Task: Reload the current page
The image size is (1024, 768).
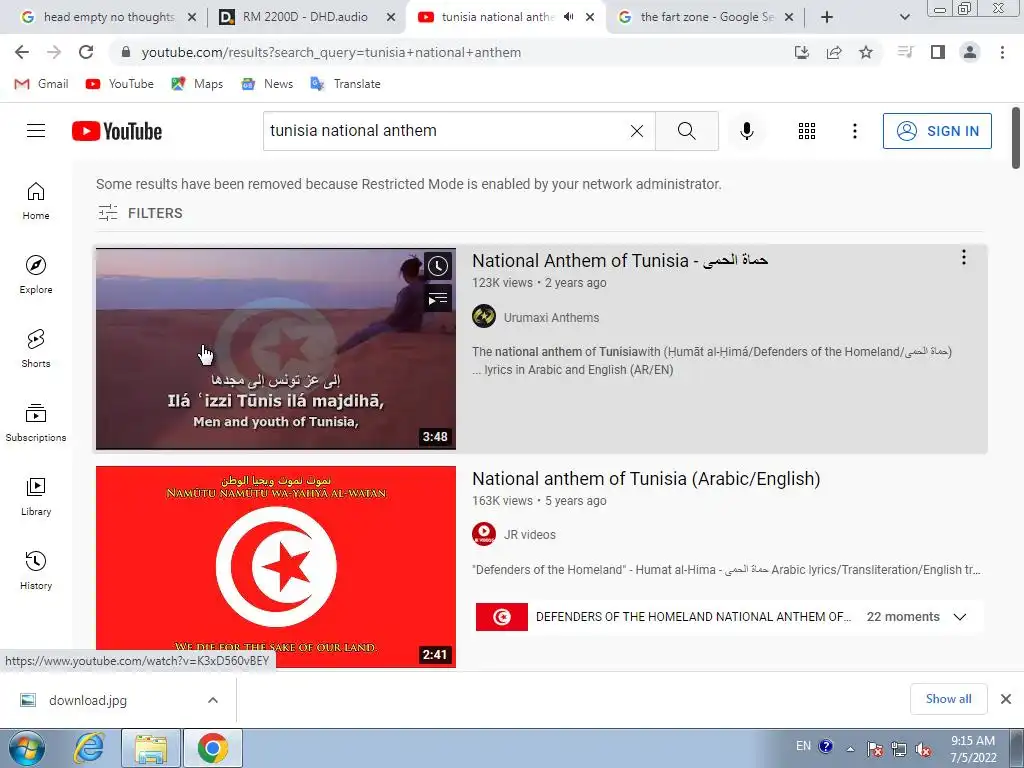Action: tap(86, 52)
